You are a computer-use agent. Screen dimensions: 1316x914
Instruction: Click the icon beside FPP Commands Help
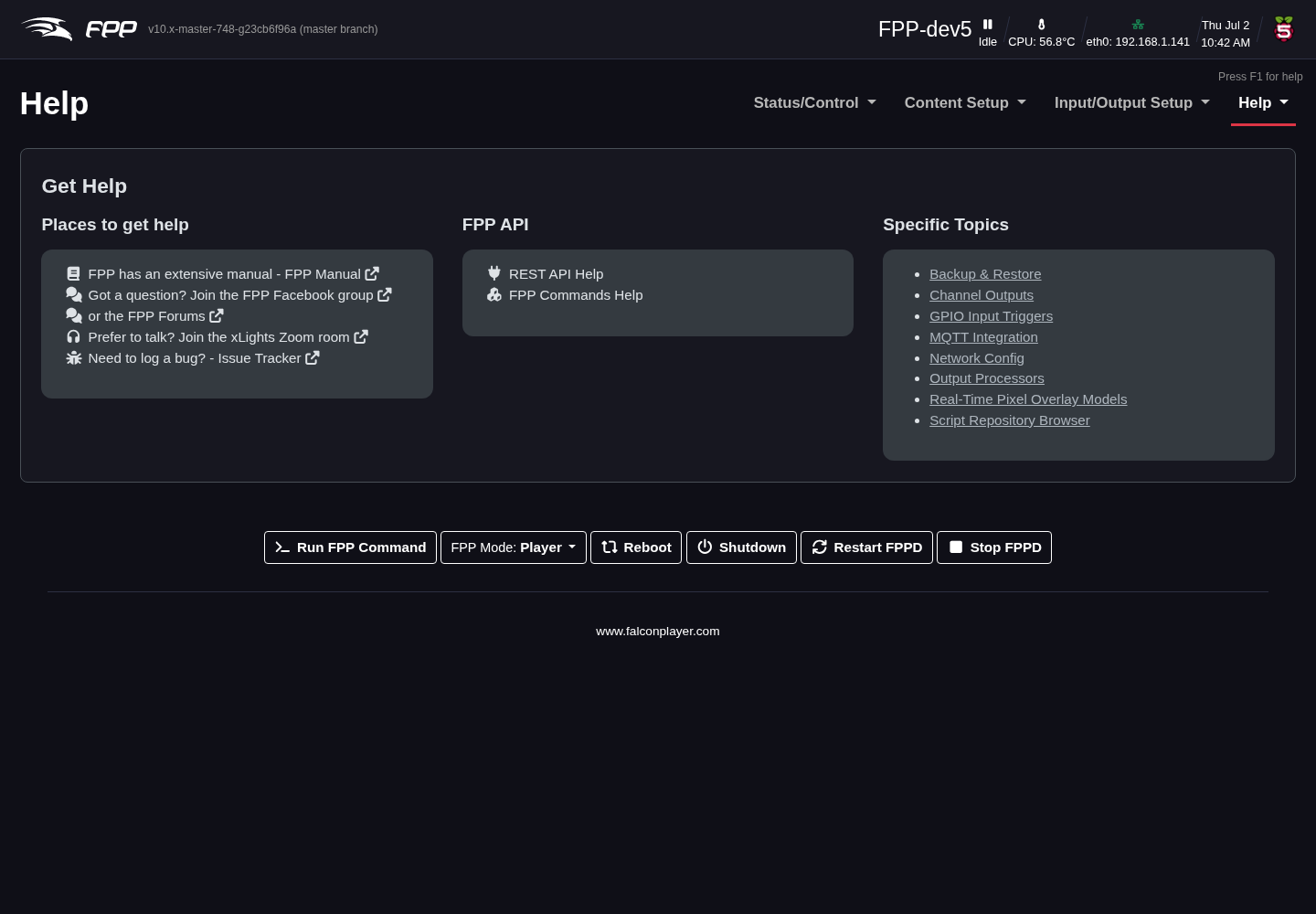(x=494, y=295)
